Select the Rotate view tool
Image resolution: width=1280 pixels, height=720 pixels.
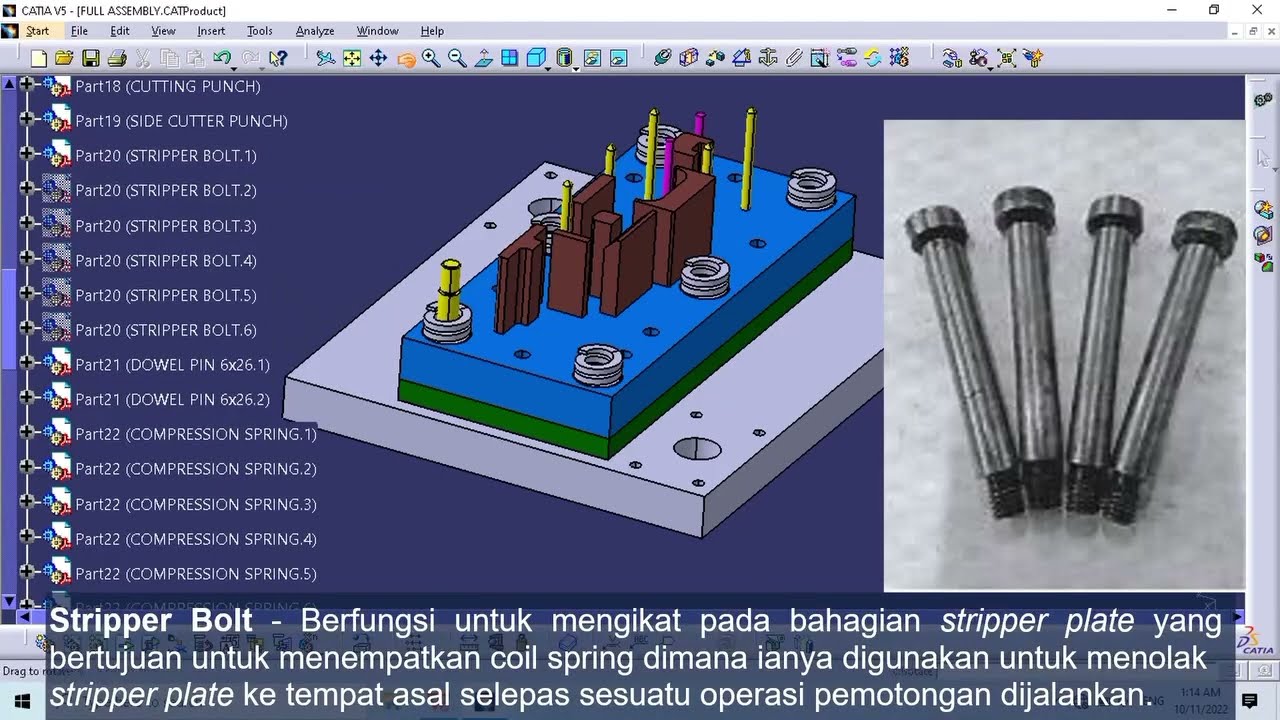pos(405,59)
